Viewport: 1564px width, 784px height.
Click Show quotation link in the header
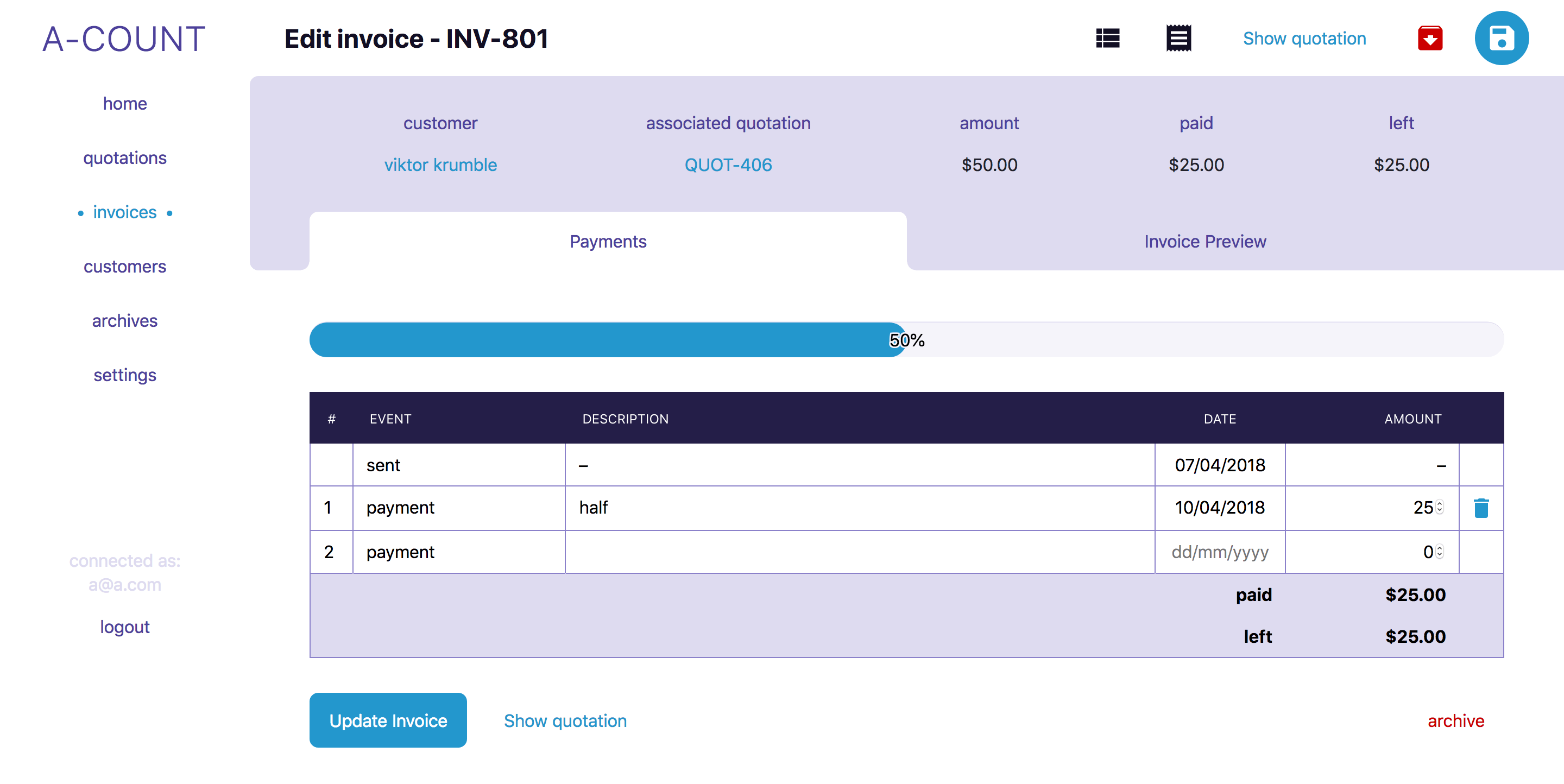click(x=1304, y=38)
